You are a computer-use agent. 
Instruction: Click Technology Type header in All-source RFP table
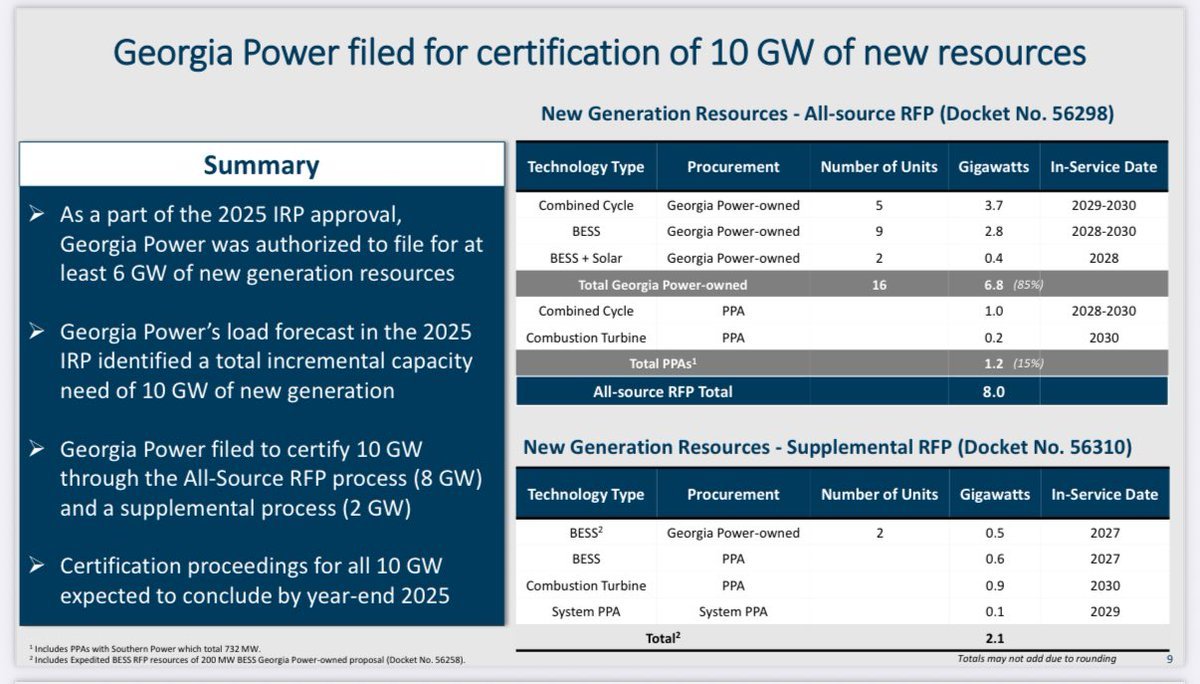click(x=586, y=167)
